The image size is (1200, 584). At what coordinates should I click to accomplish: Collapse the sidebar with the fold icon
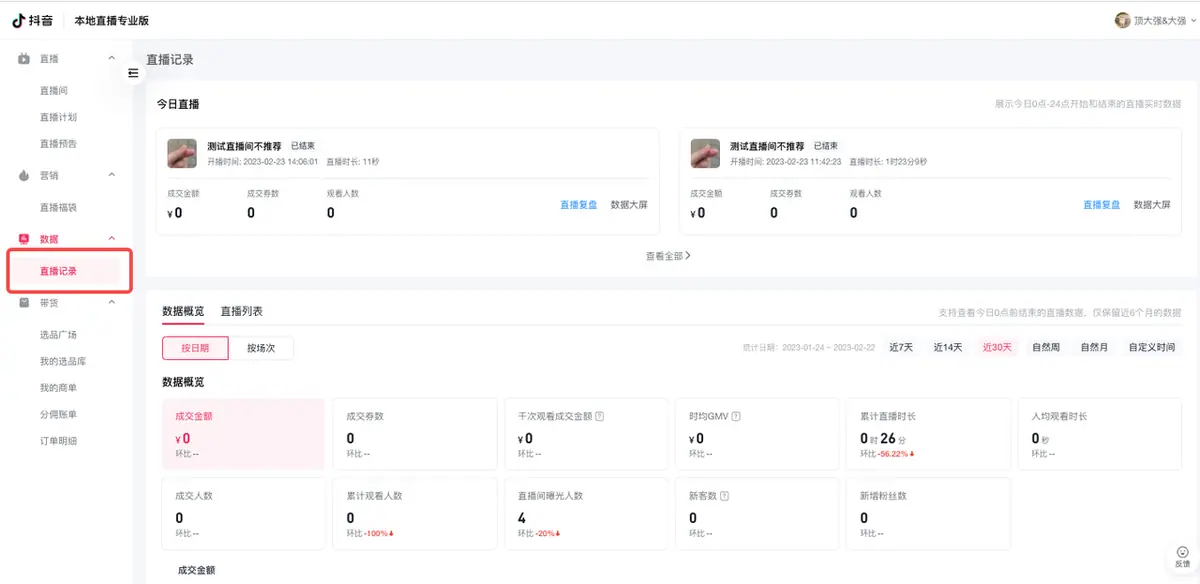(133, 72)
